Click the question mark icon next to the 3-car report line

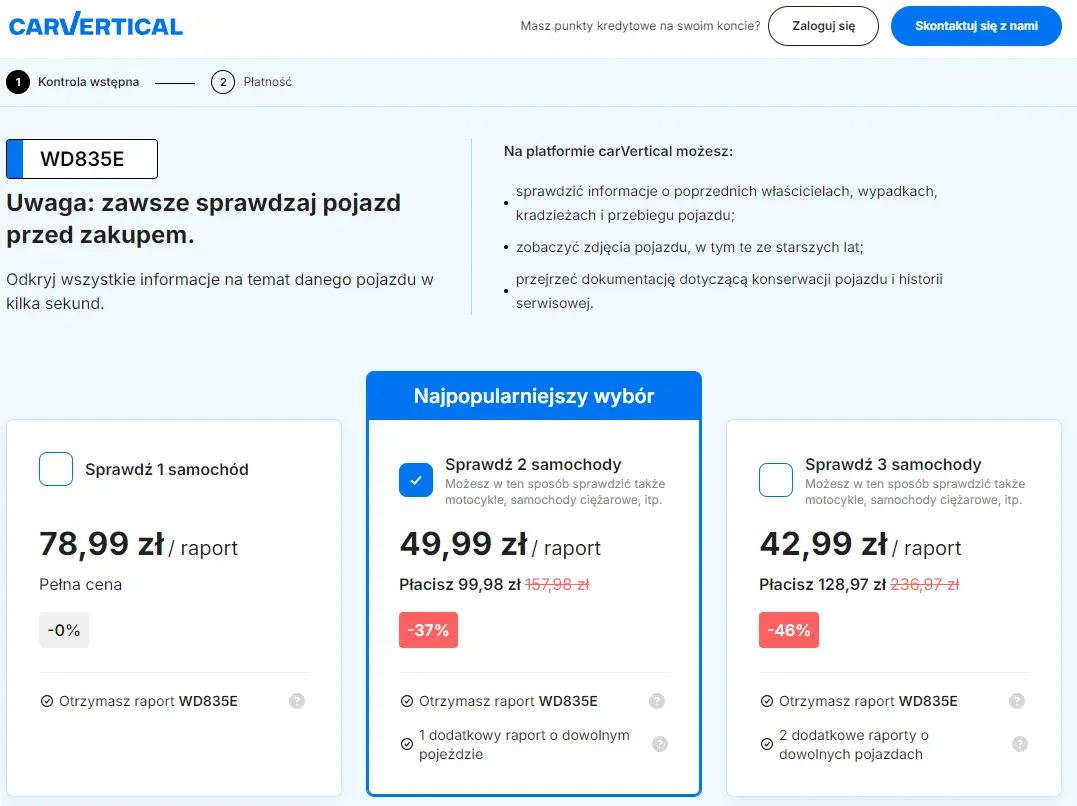[1019, 701]
